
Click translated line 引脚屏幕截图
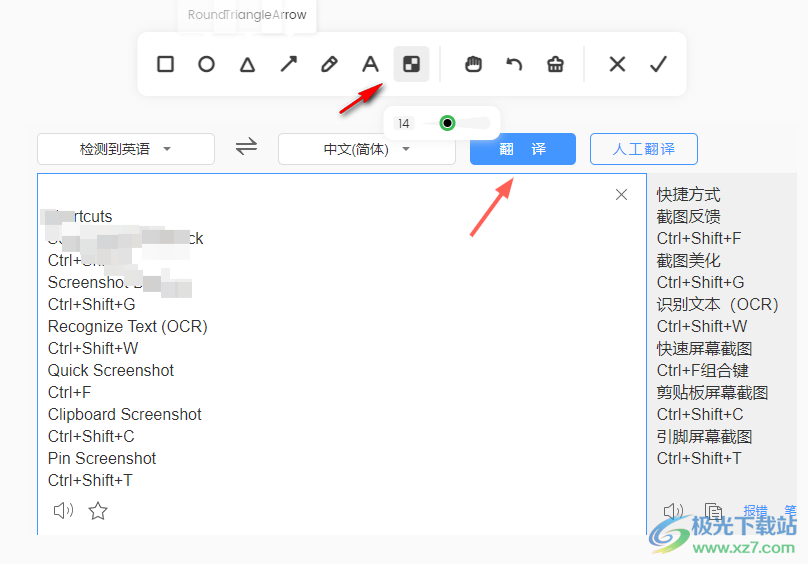click(704, 437)
